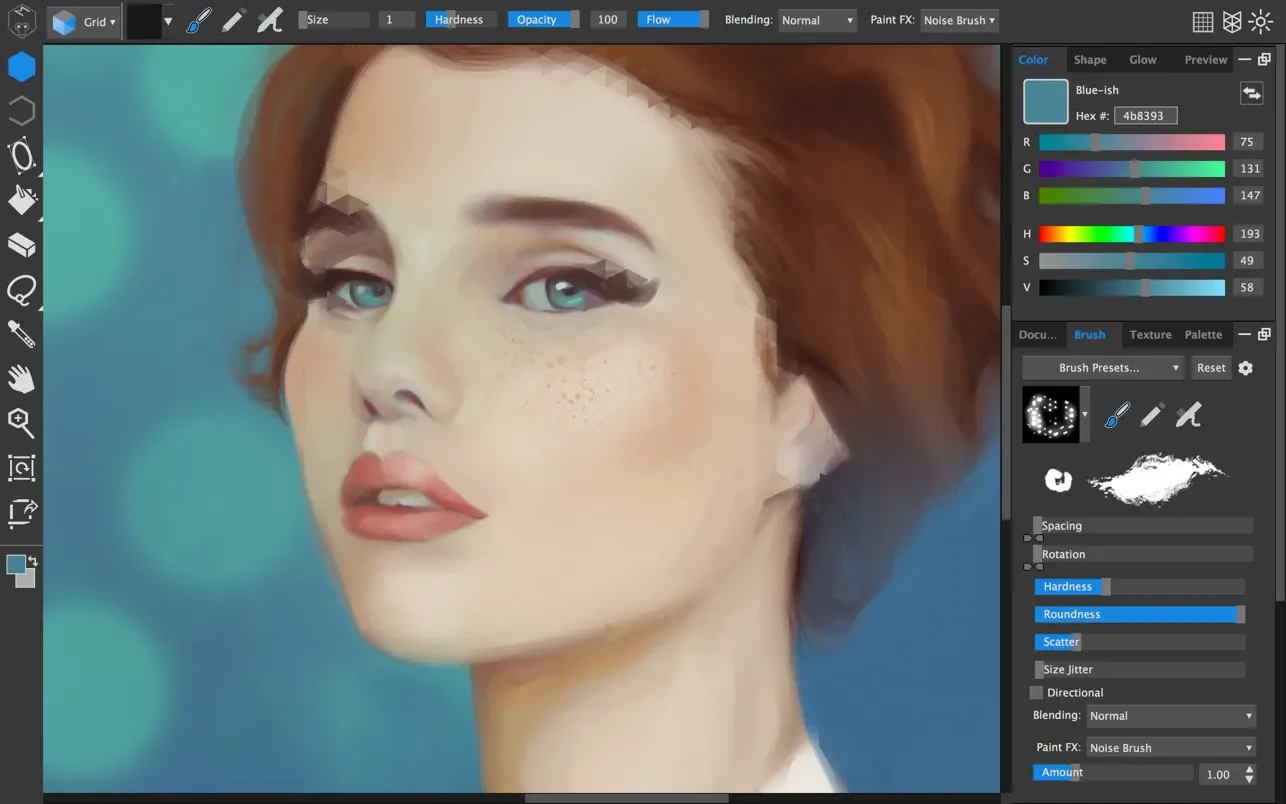
Task: Select the paint bucket fill tool
Action: point(21,200)
